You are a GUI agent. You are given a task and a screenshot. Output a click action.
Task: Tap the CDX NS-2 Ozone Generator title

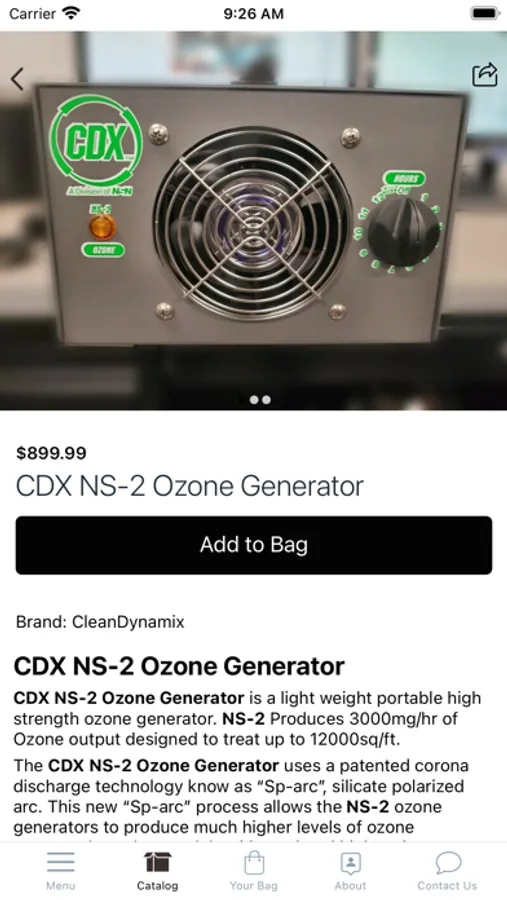pyautogui.click(x=189, y=486)
